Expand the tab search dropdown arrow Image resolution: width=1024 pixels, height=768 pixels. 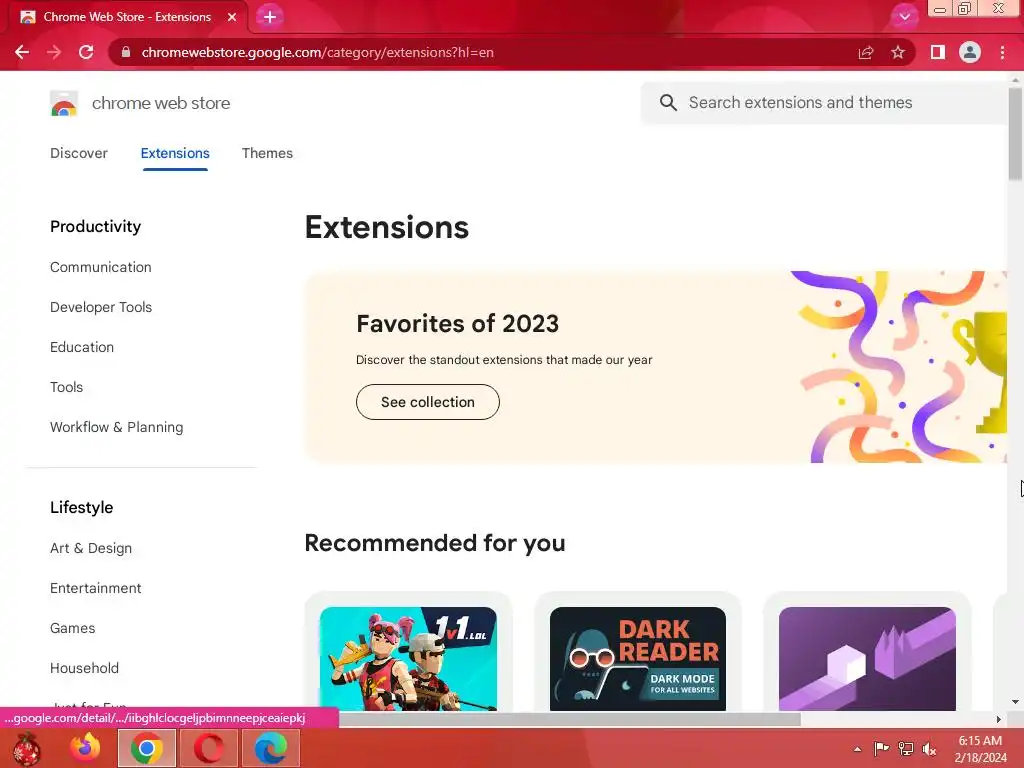coord(904,17)
